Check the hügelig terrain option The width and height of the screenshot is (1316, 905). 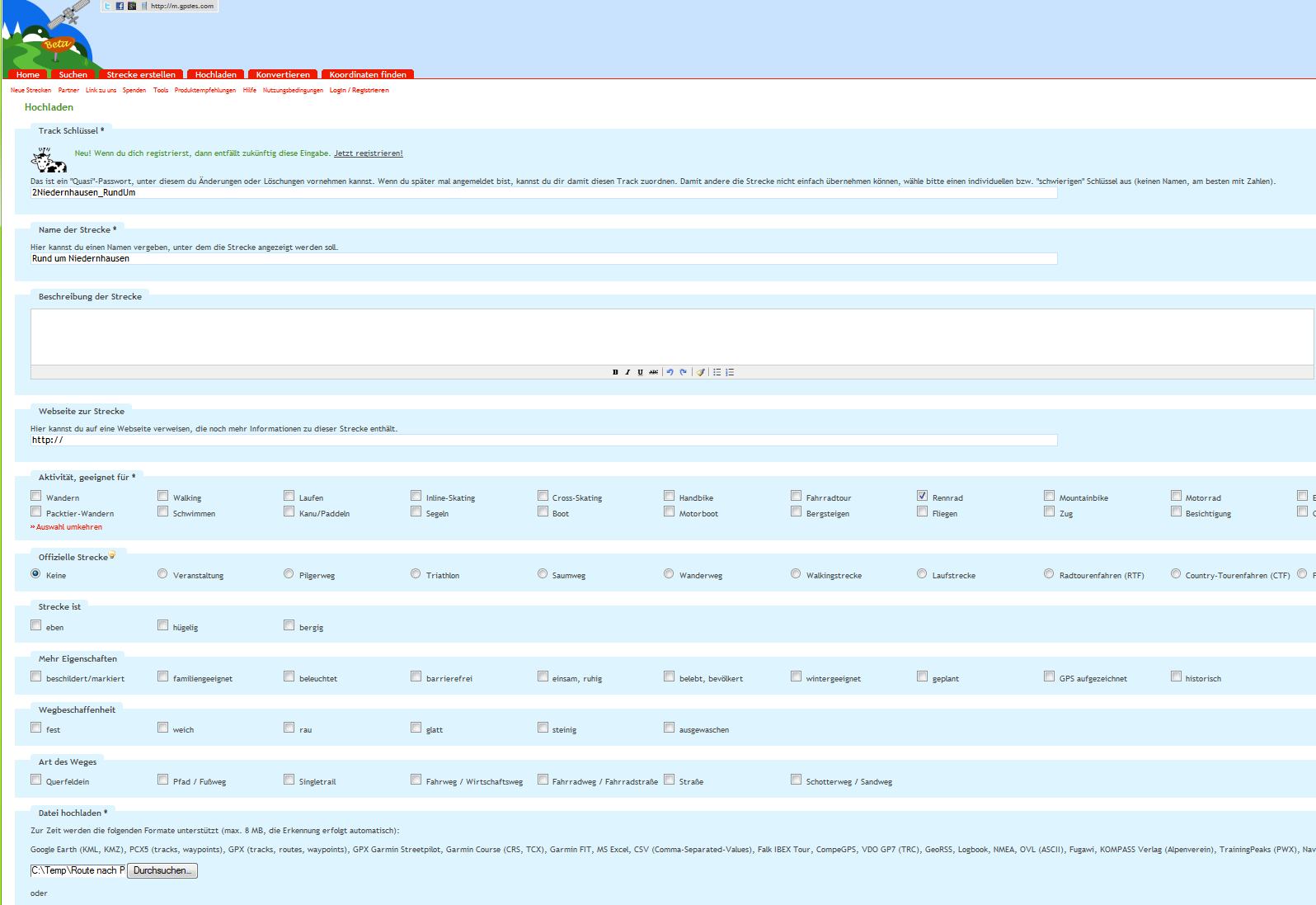pyautogui.click(x=162, y=625)
